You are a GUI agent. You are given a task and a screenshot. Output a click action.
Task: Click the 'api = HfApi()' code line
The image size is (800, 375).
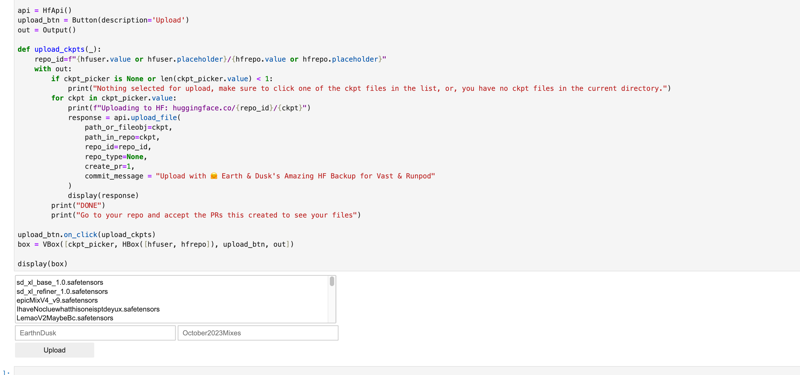click(45, 10)
